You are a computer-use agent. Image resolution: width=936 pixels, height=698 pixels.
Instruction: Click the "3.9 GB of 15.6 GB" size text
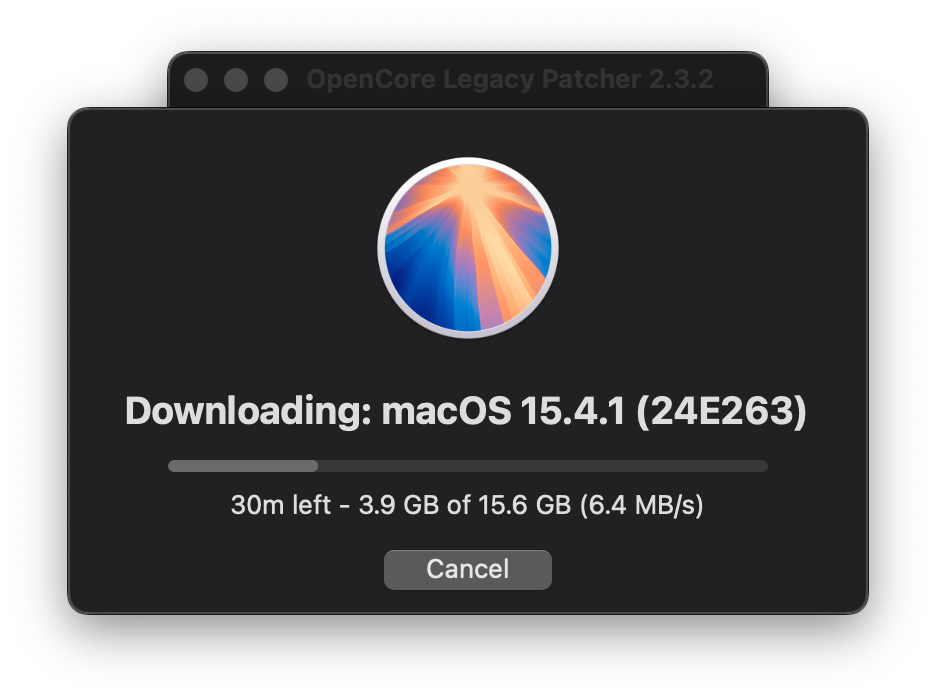(459, 506)
